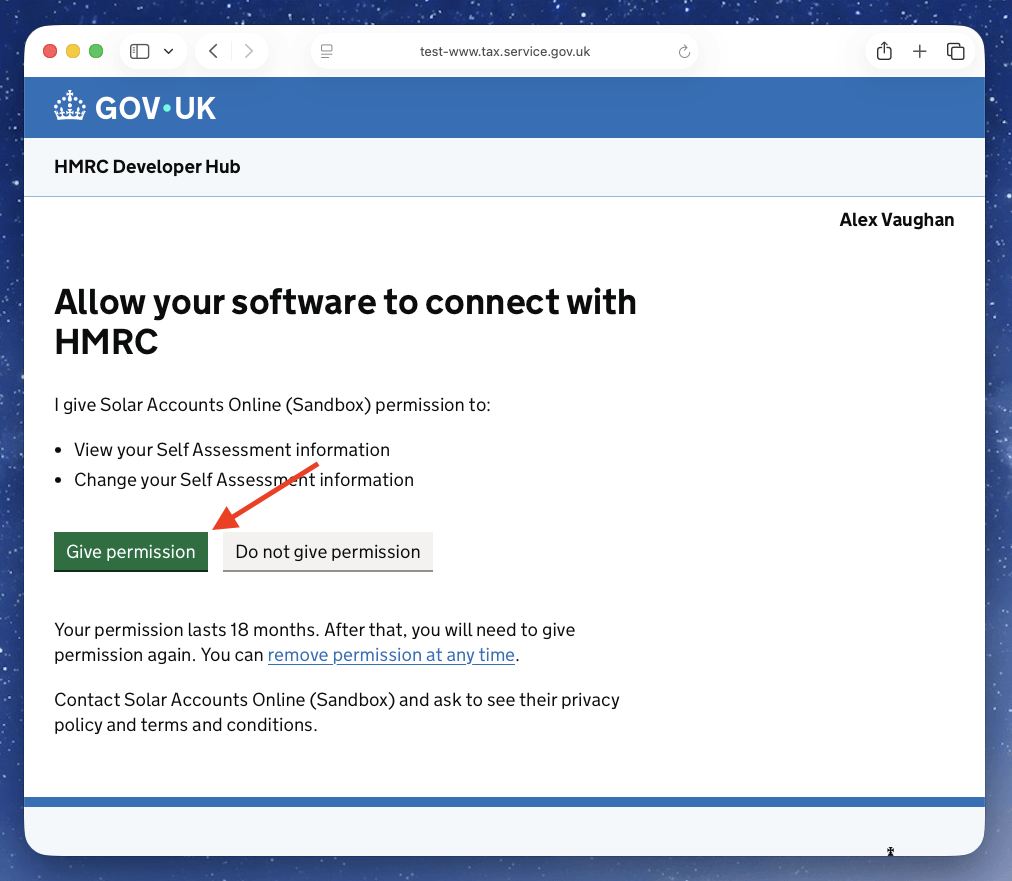Maximize window with green button
Viewport: 1012px width, 881px height.
click(x=96, y=51)
